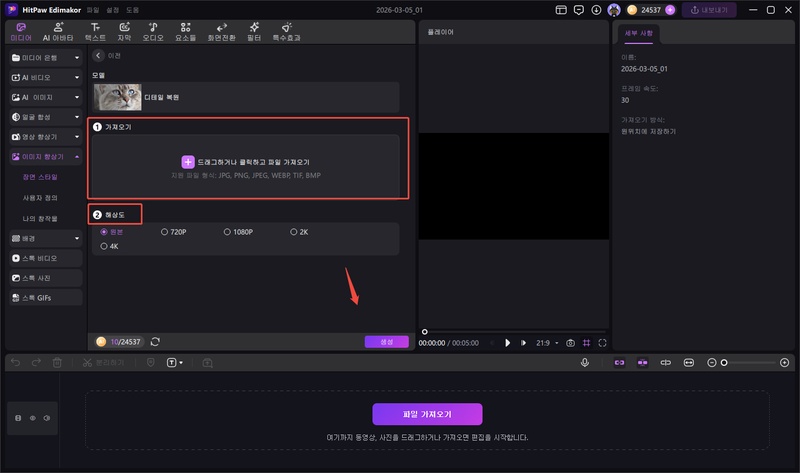Open the 파일 menu in title bar
800x473 pixels.
click(93, 10)
